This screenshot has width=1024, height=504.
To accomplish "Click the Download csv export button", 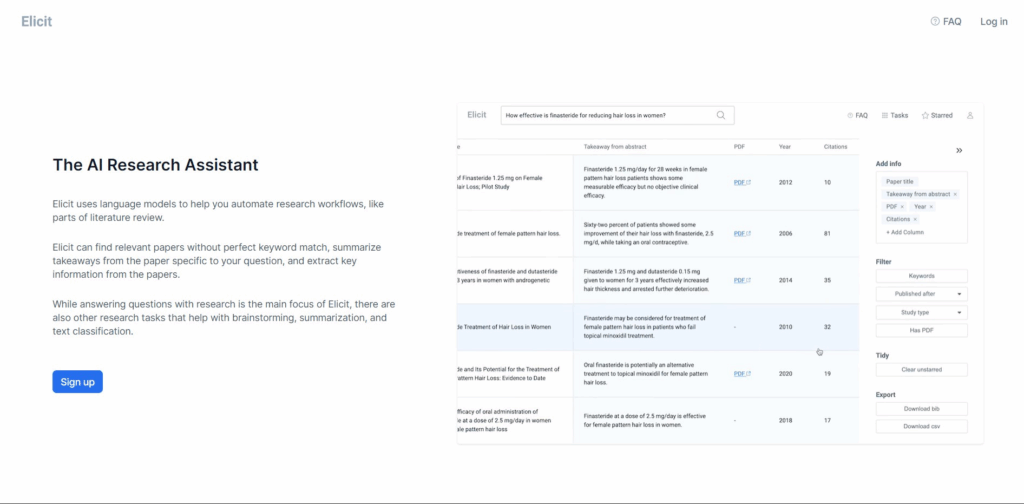I will point(921,426).
